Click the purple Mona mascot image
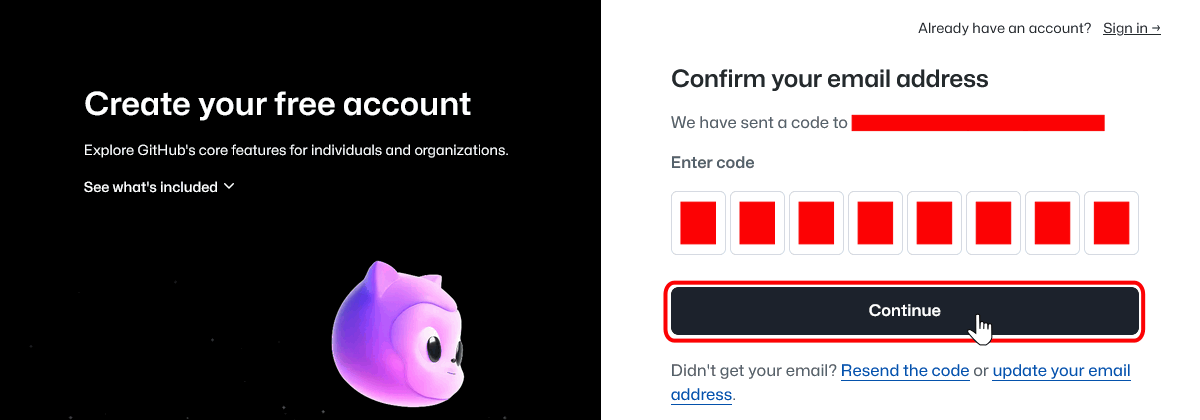This screenshot has width=1200, height=420. click(x=399, y=331)
